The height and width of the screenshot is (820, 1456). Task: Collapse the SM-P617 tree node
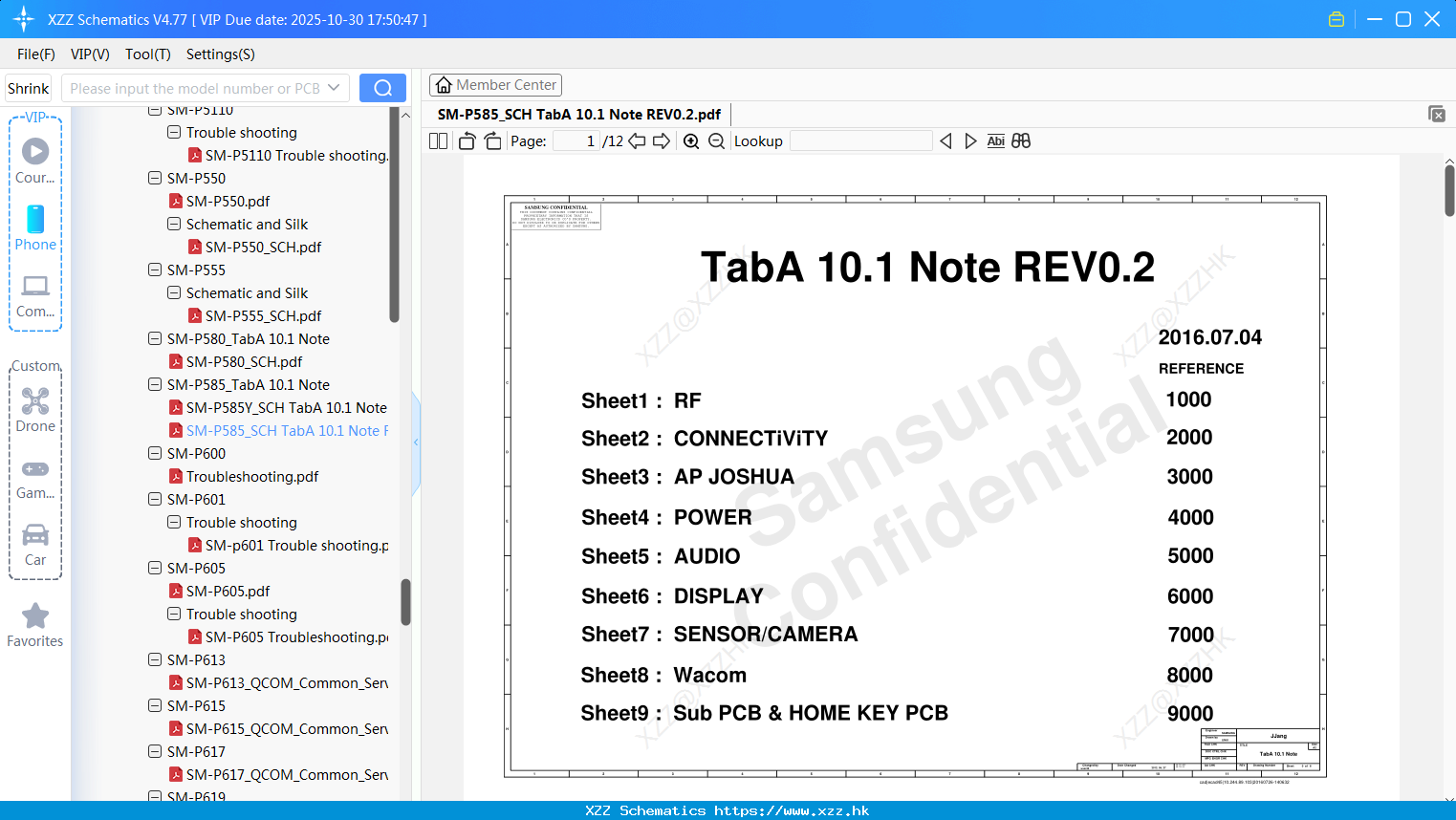(x=155, y=751)
